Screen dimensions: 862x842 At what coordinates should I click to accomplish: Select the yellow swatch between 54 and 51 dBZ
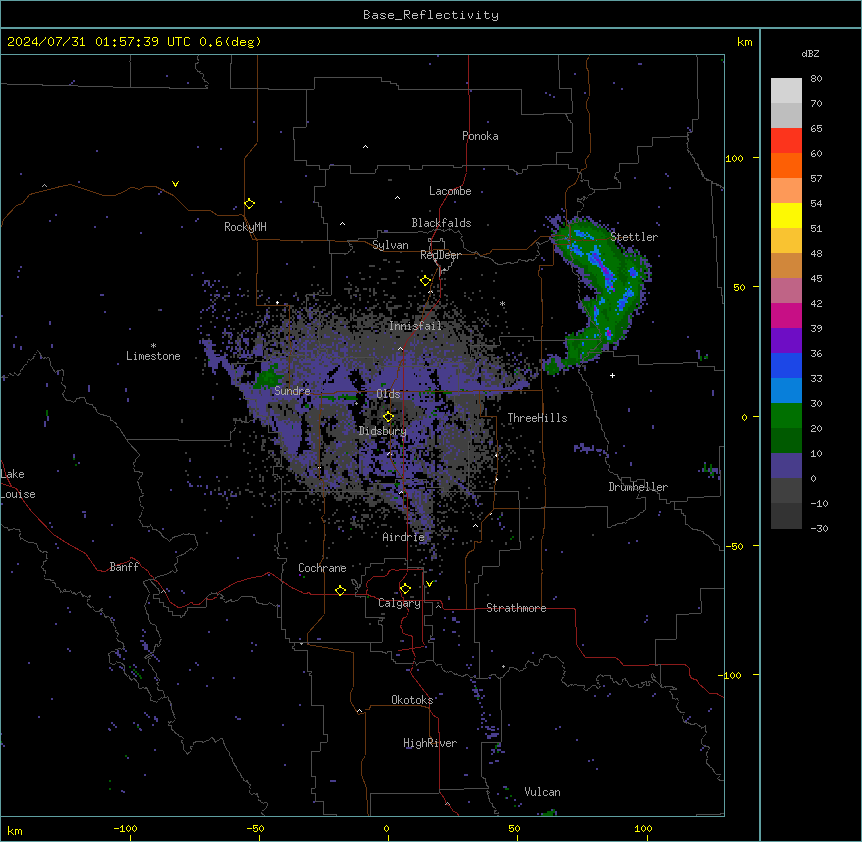[x=786, y=215]
